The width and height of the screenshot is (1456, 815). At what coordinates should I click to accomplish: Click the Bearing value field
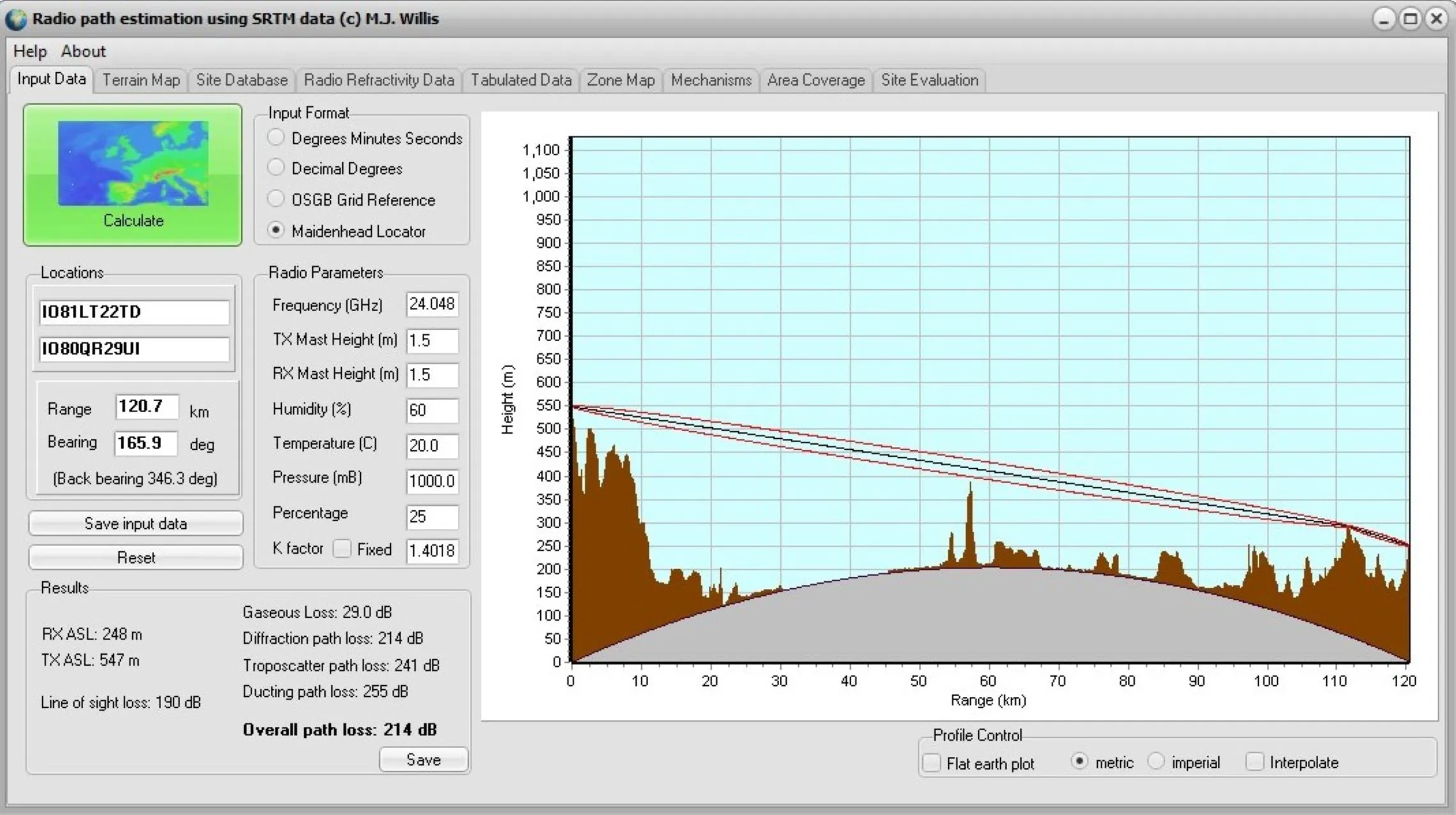tap(146, 443)
